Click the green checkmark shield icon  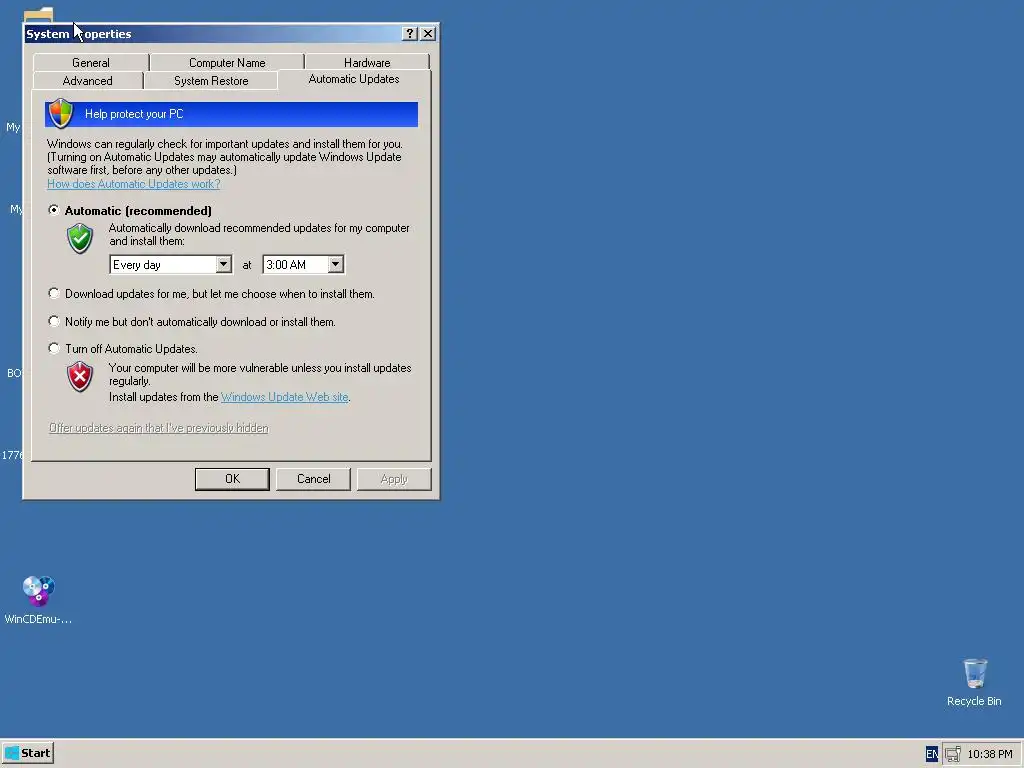(80, 238)
